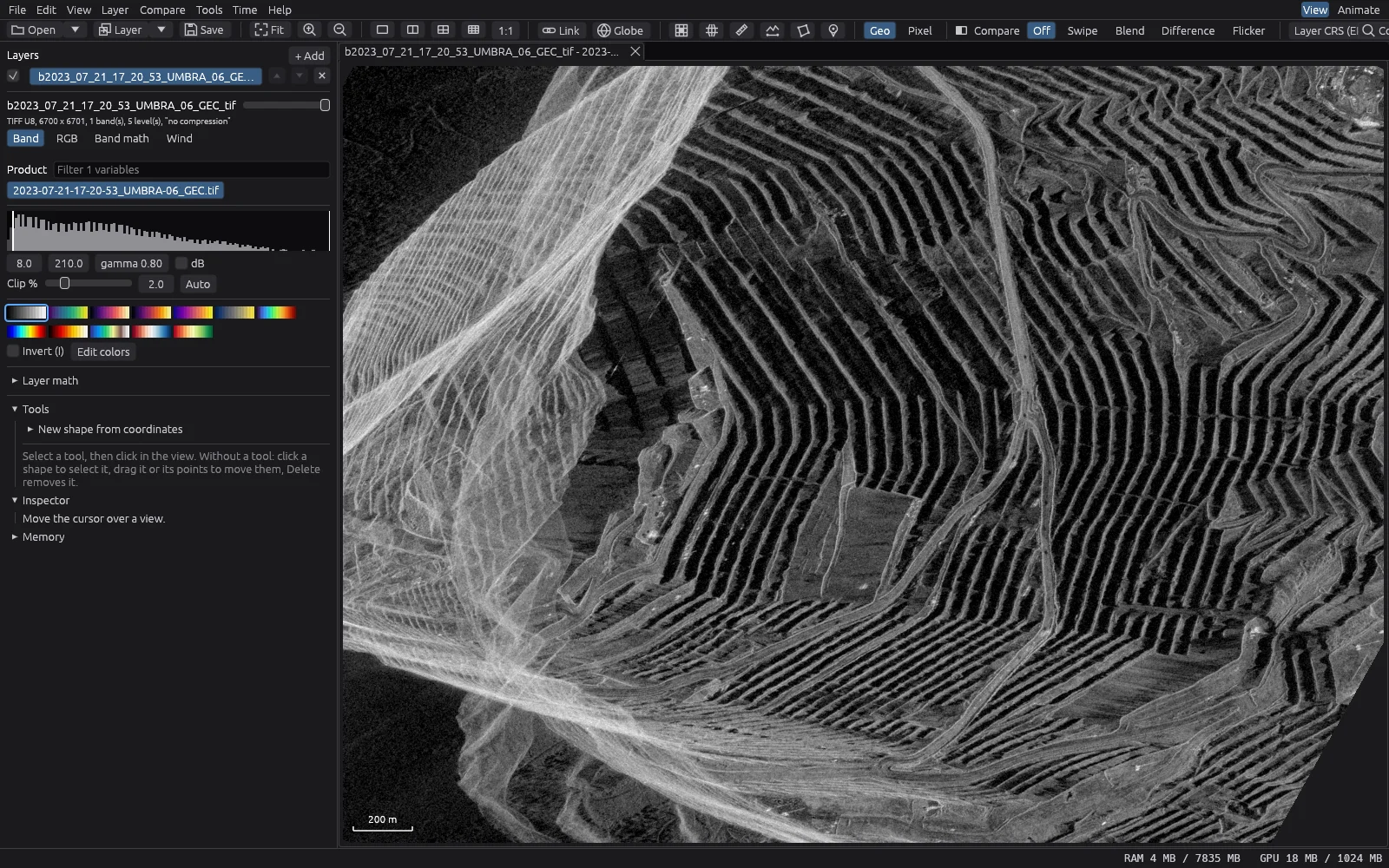The width and height of the screenshot is (1389, 868).
Task: Select the four-pane grid layout icon
Action: pyautogui.click(x=443, y=30)
